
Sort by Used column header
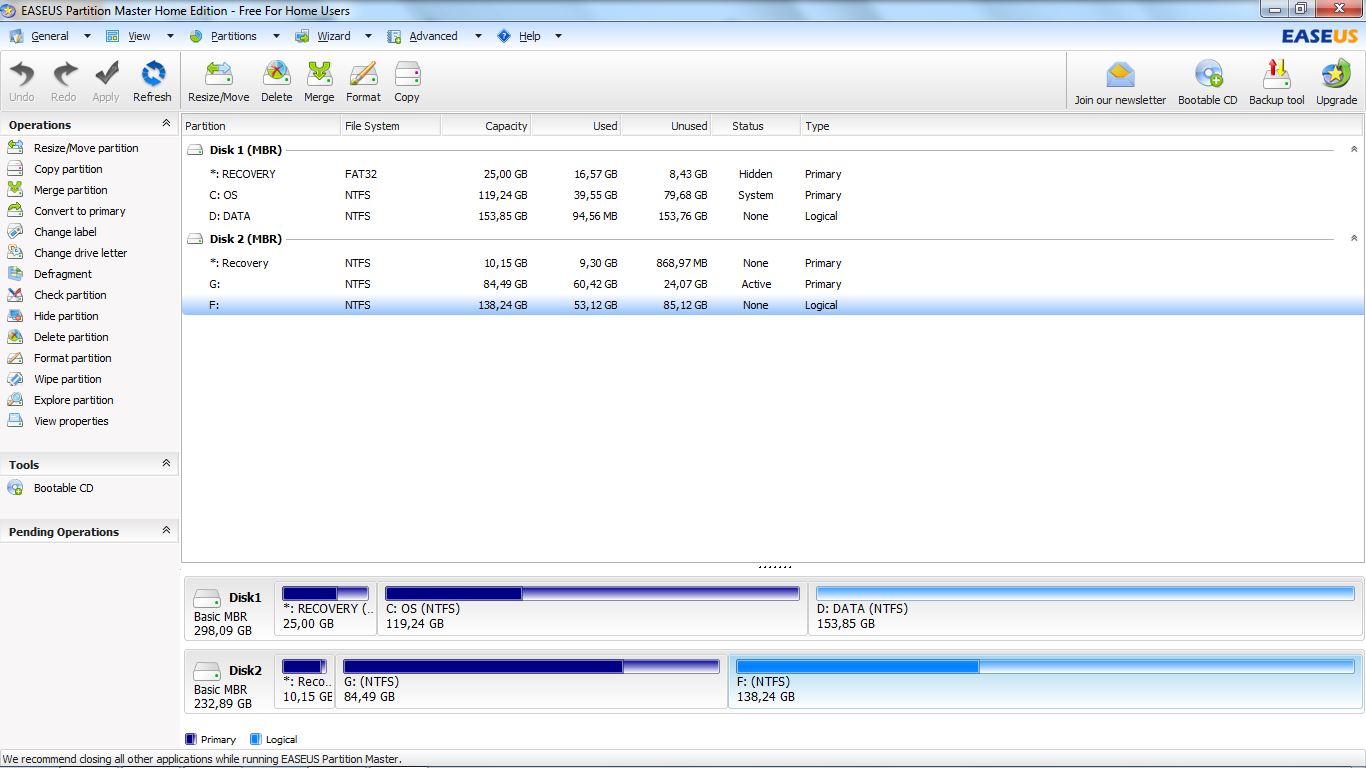click(x=575, y=126)
